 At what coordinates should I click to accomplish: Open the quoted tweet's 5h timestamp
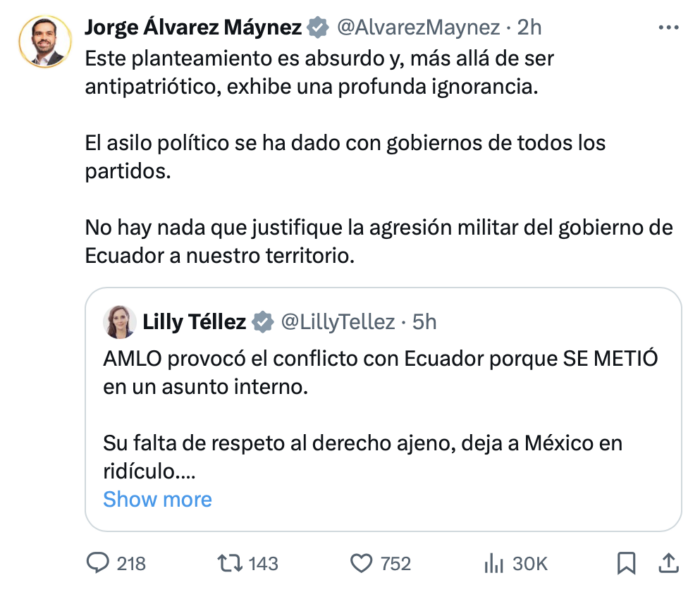424,322
